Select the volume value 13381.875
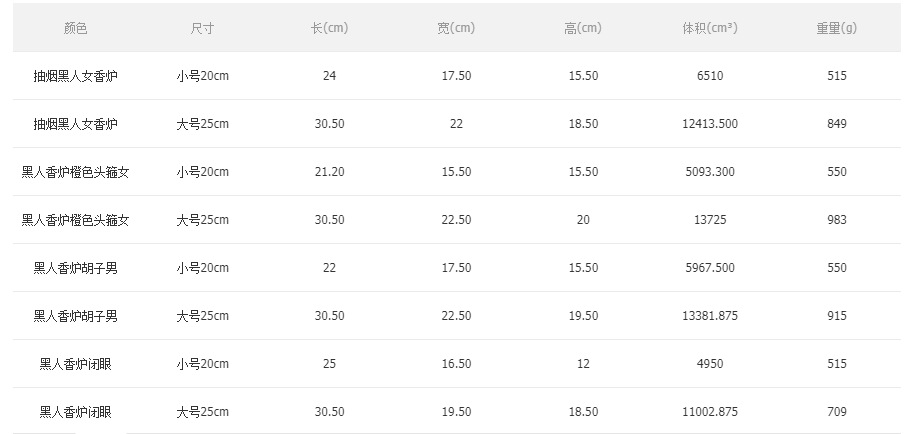913x434 pixels. point(710,316)
